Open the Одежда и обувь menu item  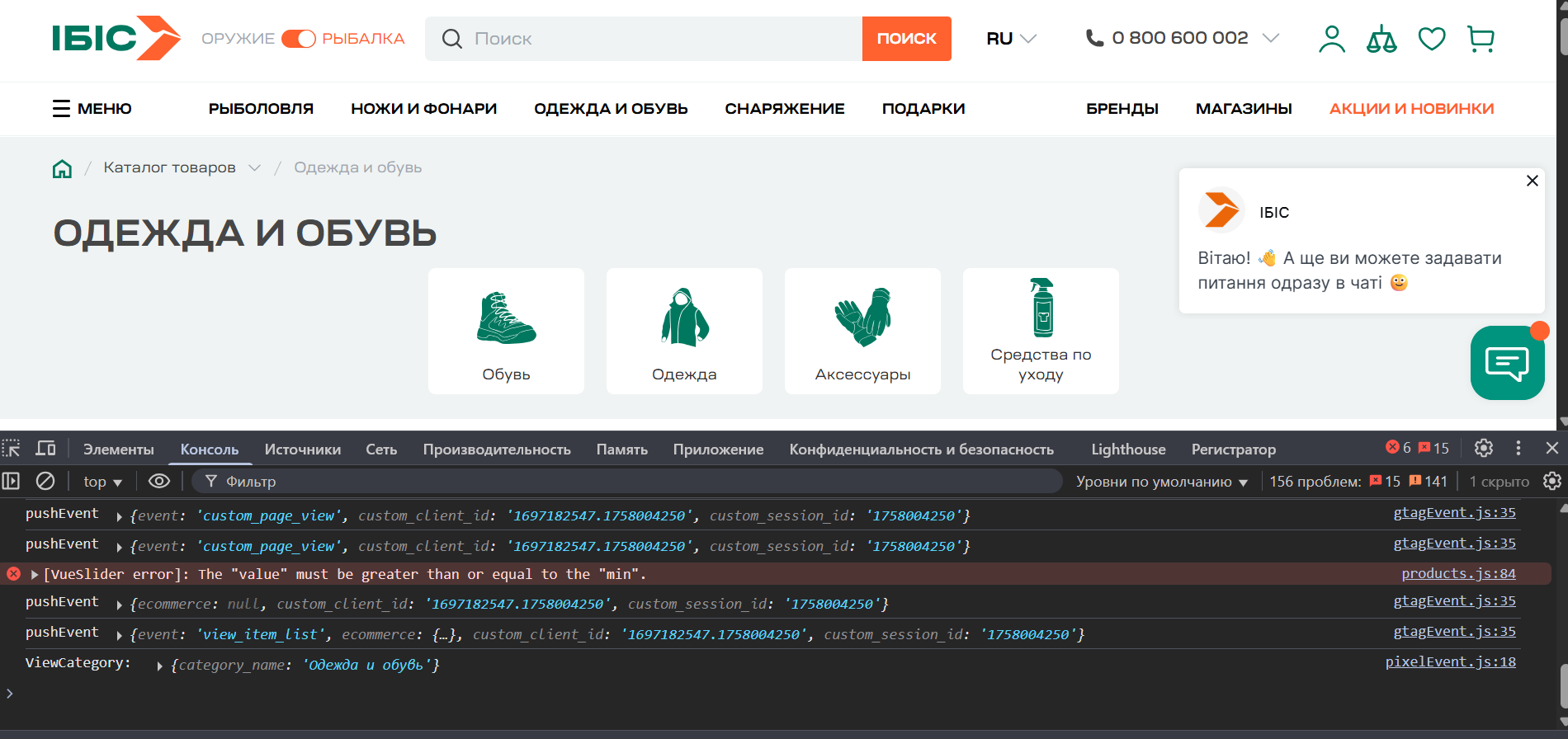(x=611, y=109)
